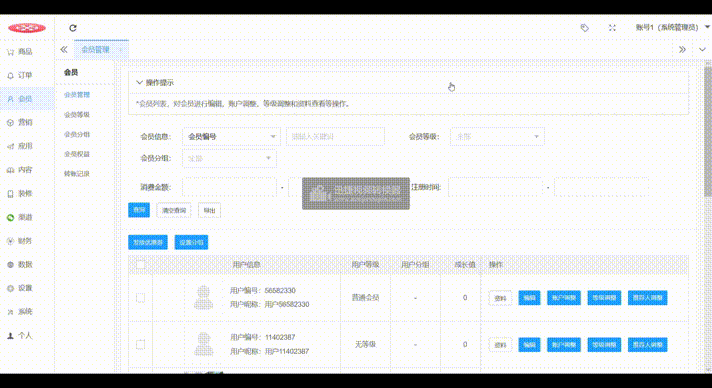Click the vertical scrollbar at right
The height and width of the screenshot is (388, 712).
[707, 132]
